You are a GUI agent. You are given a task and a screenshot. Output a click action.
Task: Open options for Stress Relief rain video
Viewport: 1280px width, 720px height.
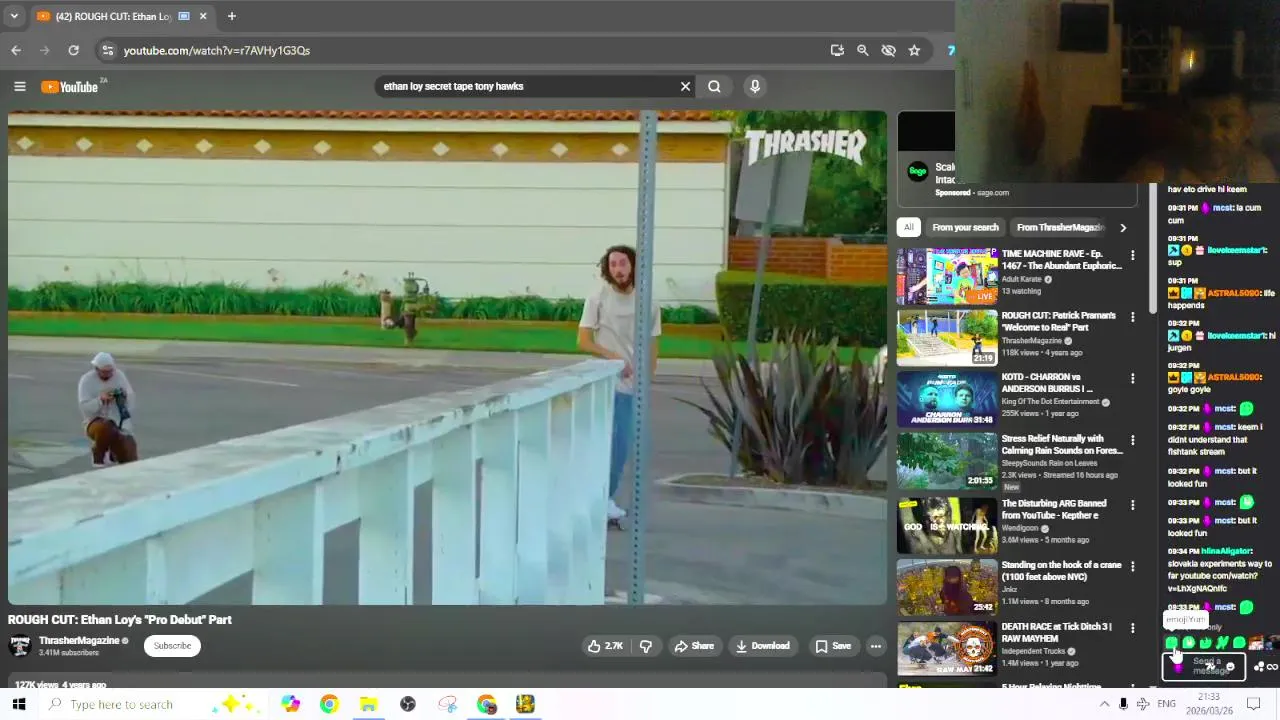coord(1132,440)
